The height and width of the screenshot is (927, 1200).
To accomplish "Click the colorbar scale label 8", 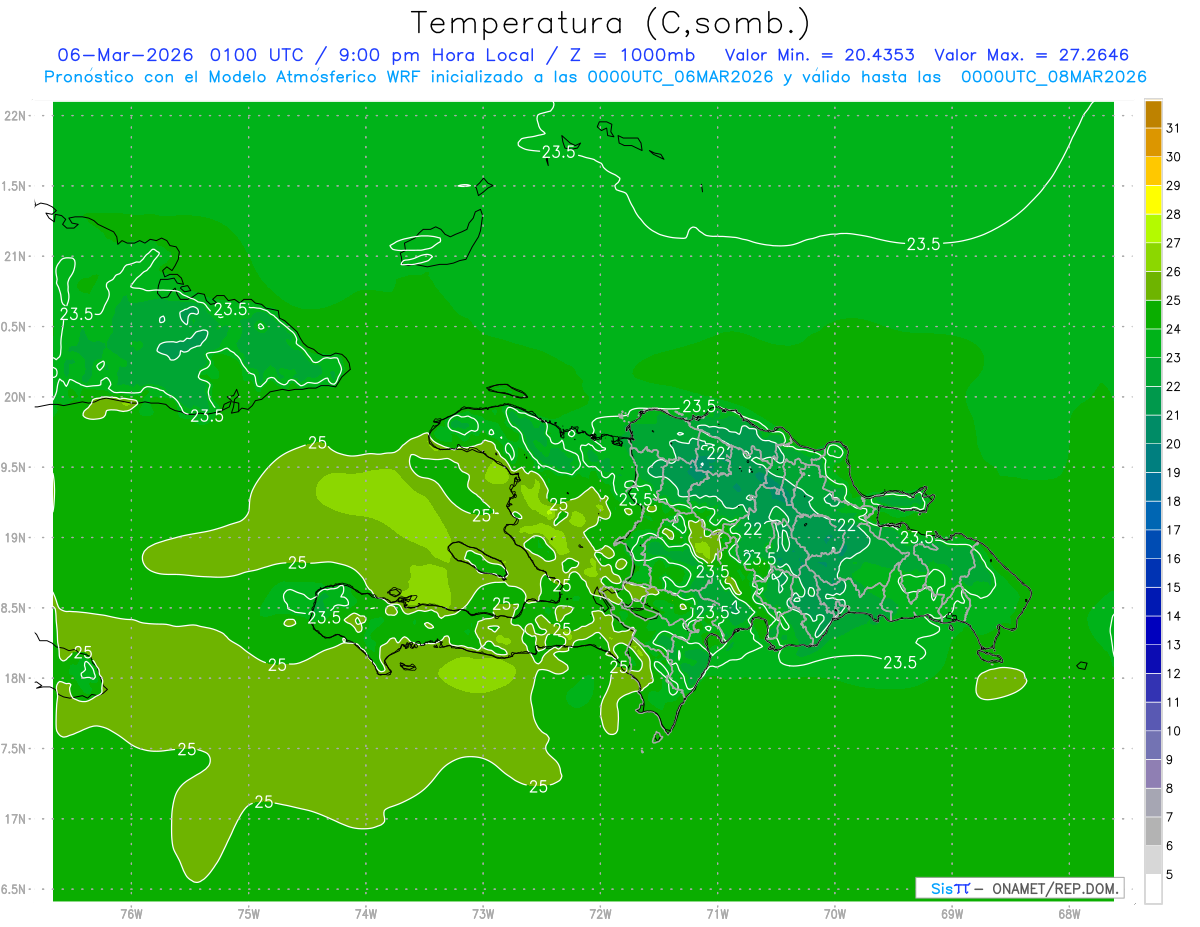I will (1170, 789).
